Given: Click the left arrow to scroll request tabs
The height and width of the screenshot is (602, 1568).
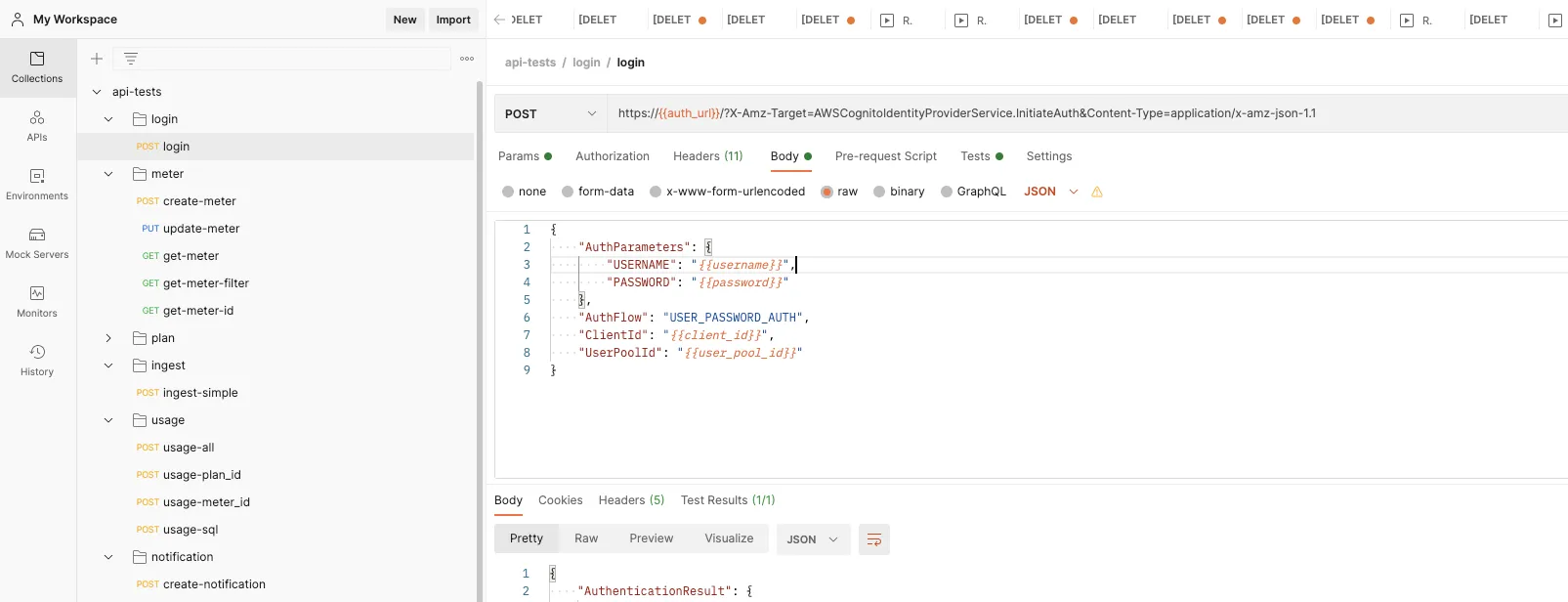Looking at the screenshot, I should (499, 20).
